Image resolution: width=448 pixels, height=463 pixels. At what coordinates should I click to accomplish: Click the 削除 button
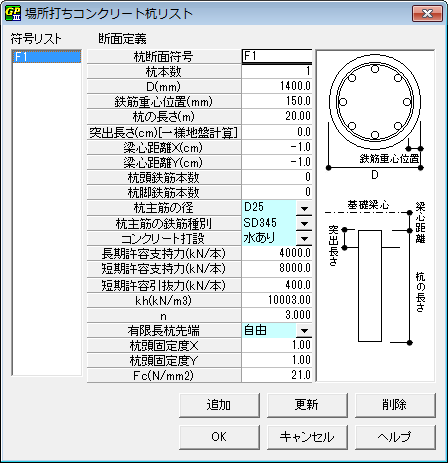point(395,405)
